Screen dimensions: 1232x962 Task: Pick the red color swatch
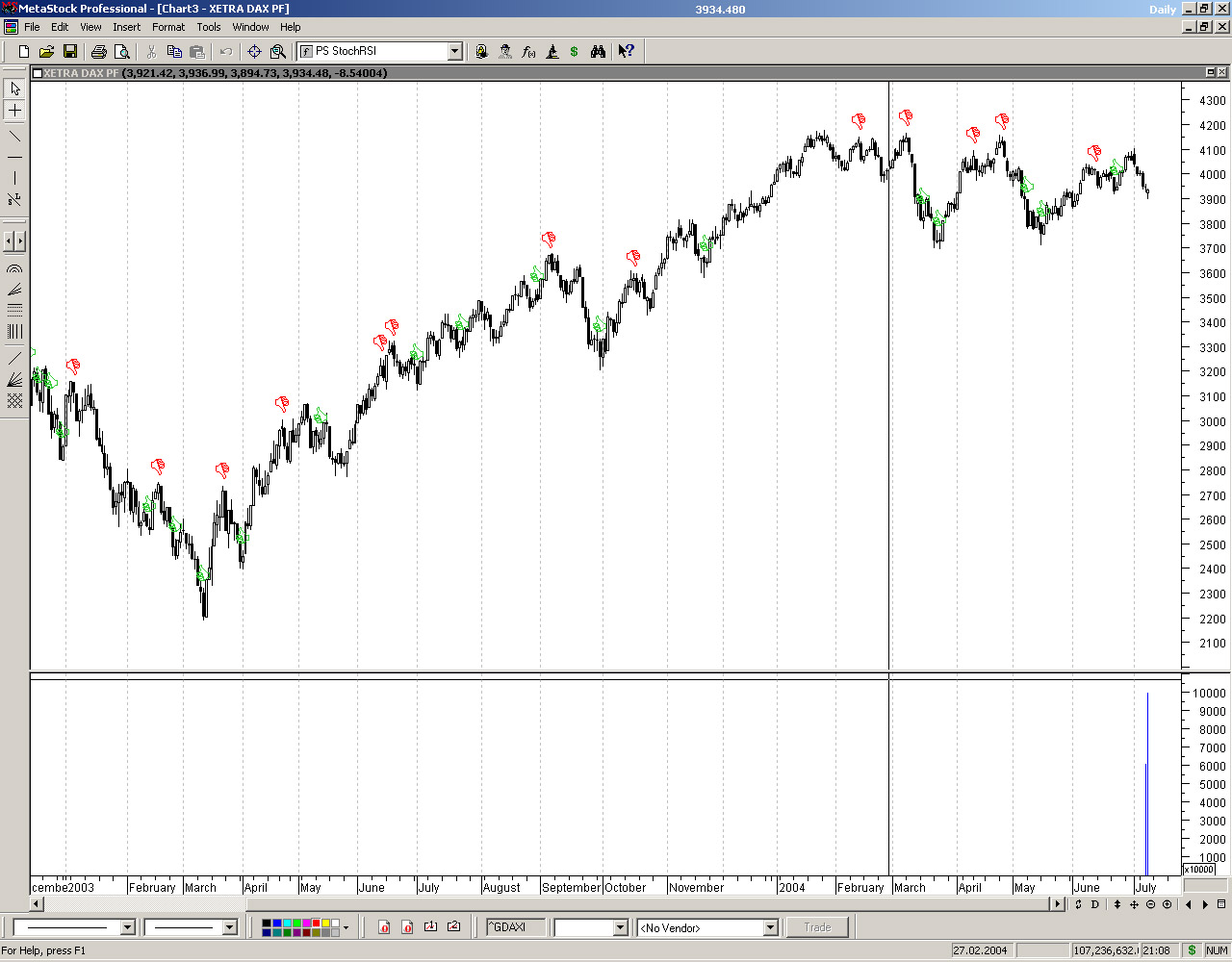(x=316, y=924)
